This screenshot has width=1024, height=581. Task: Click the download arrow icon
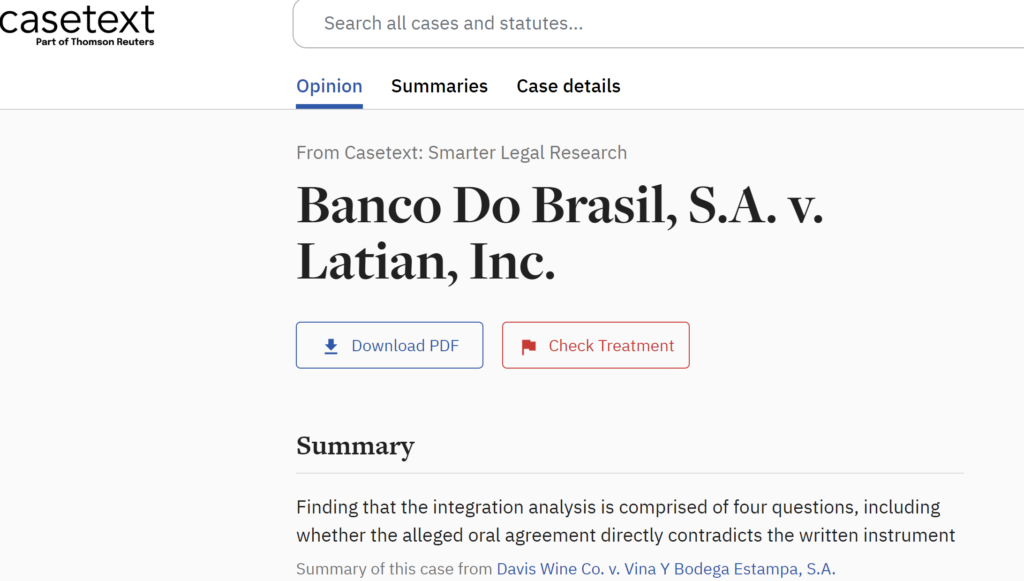[331, 346]
